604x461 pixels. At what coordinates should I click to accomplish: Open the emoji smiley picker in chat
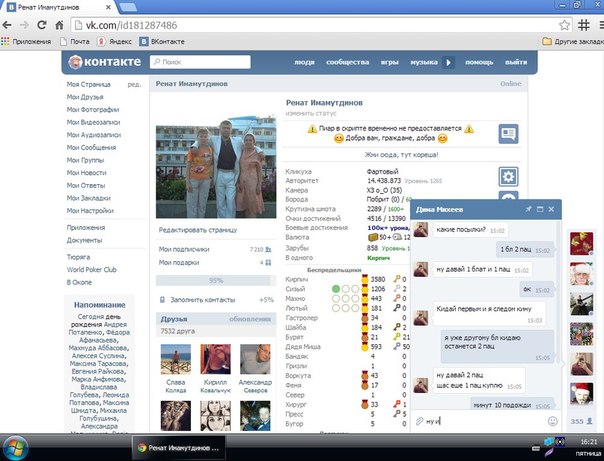pyautogui.click(x=552, y=421)
